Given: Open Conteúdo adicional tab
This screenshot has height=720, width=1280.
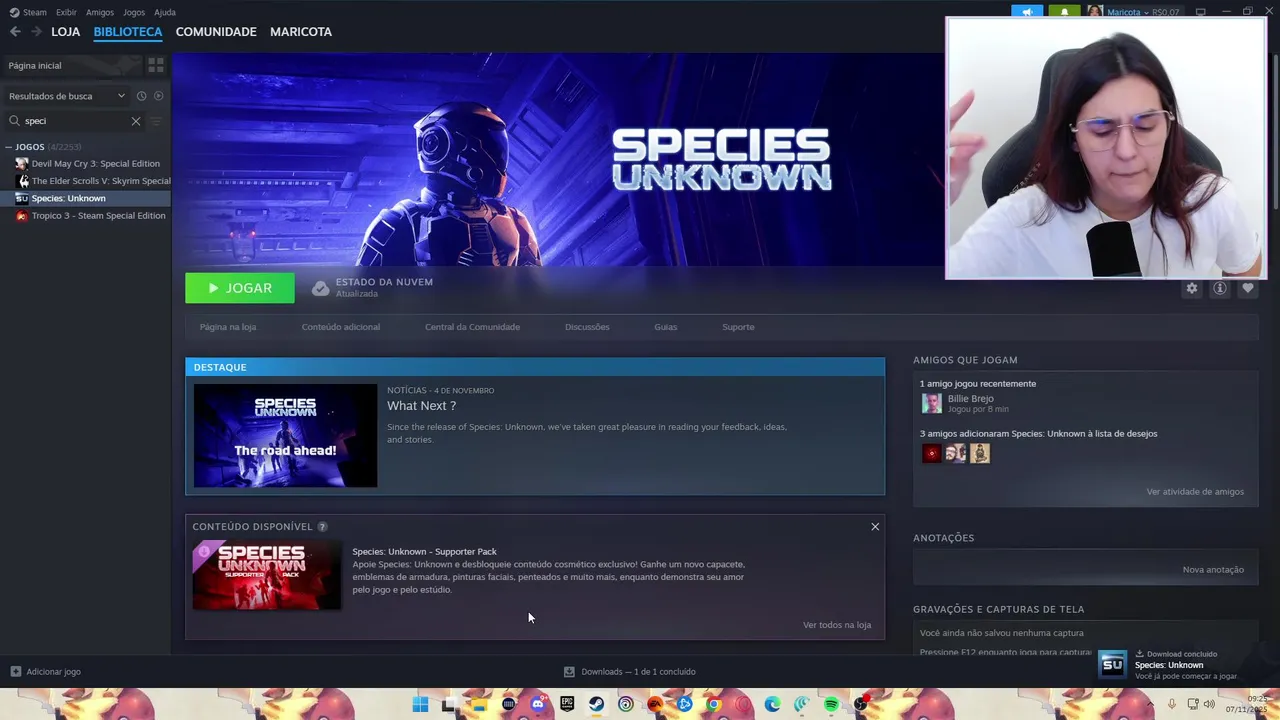Looking at the screenshot, I should 341,327.
